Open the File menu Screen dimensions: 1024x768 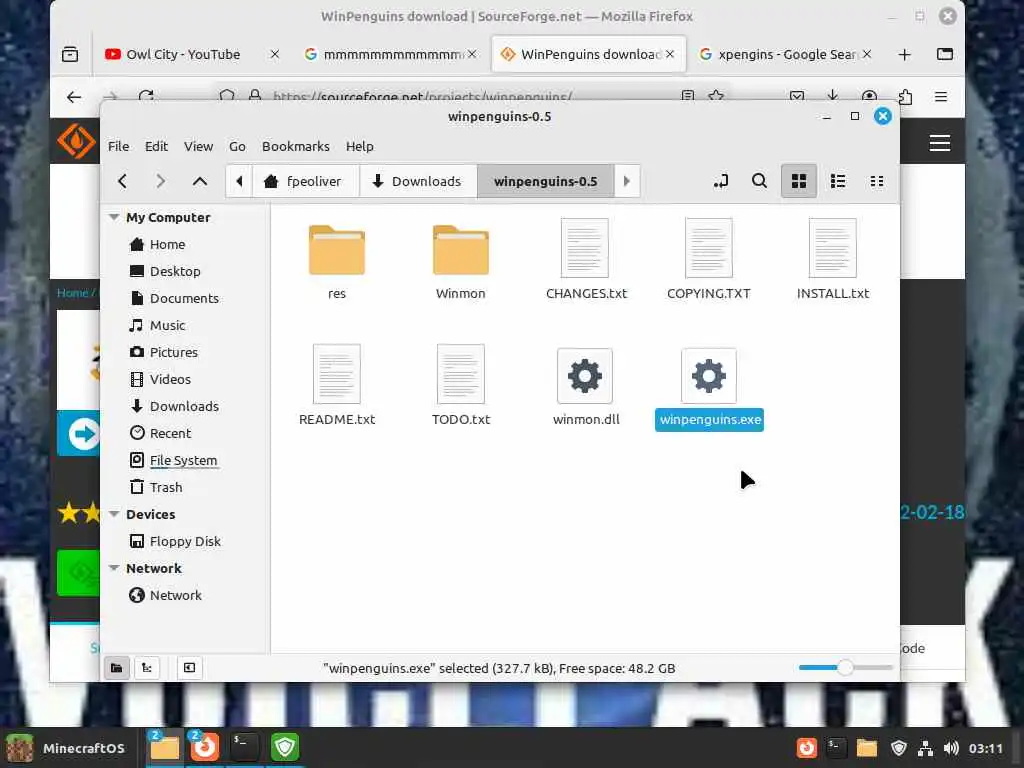pyautogui.click(x=118, y=146)
